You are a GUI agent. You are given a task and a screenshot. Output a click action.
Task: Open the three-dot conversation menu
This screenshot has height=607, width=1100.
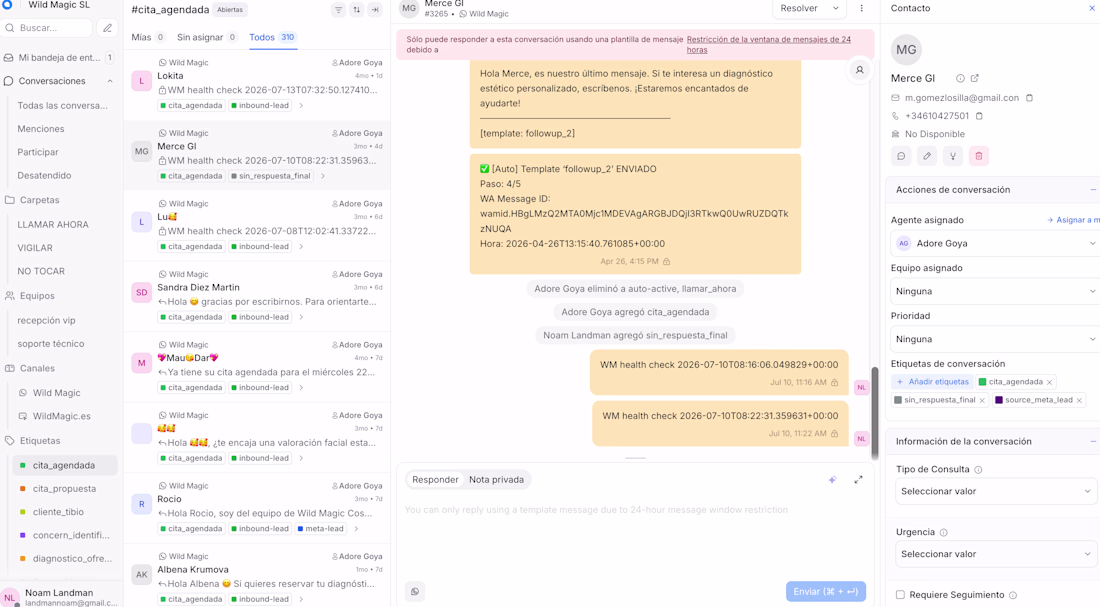point(861,8)
